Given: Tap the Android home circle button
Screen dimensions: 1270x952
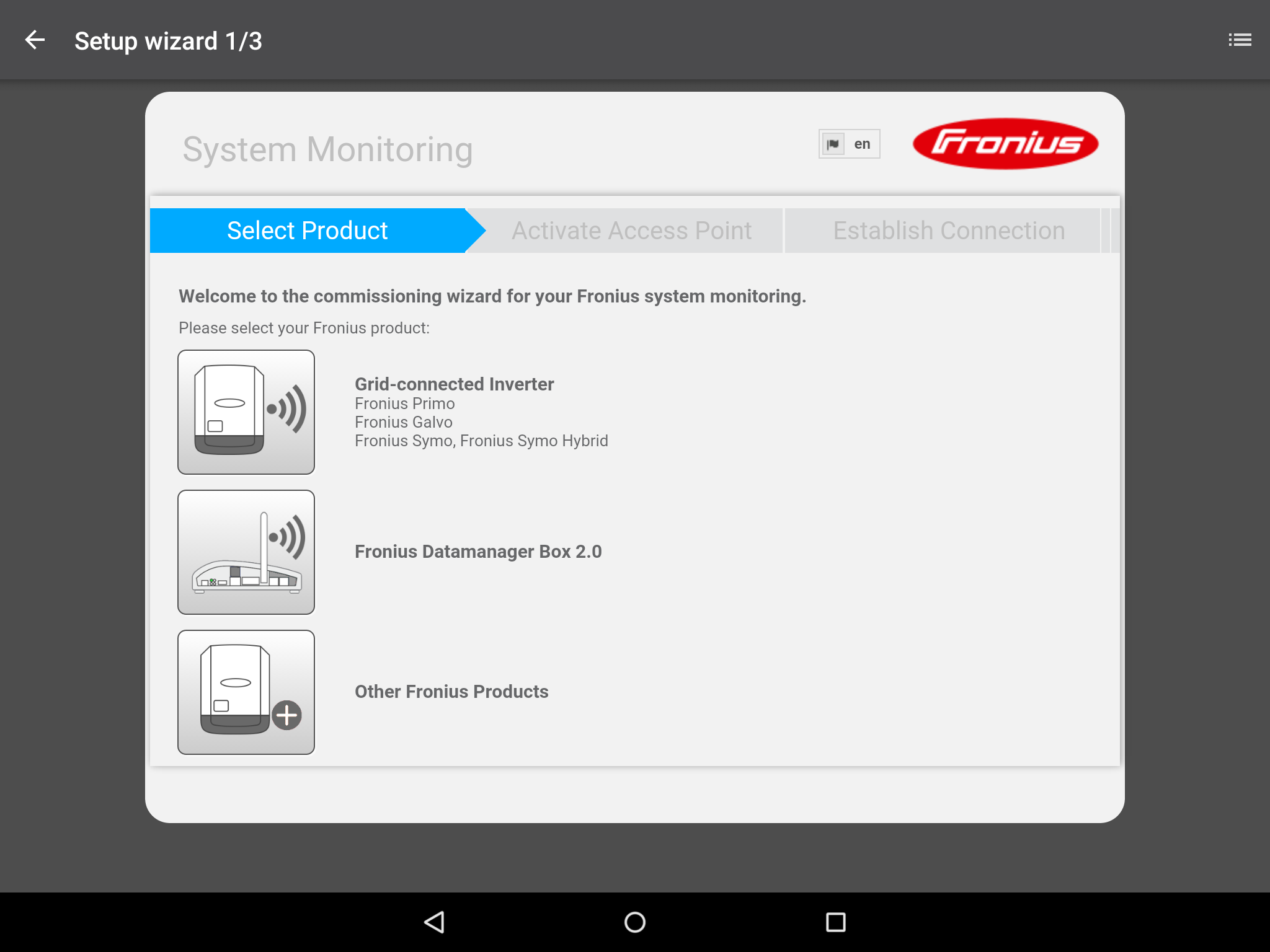Looking at the screenshot, I should coord(635,922).
